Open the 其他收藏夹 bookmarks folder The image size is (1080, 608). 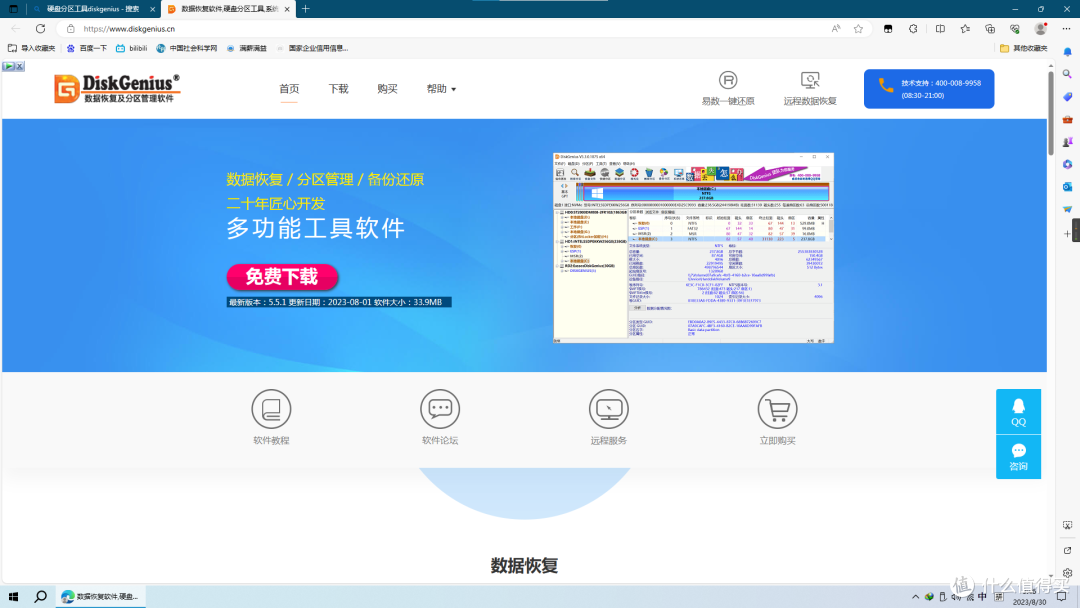pos(1023,48)
